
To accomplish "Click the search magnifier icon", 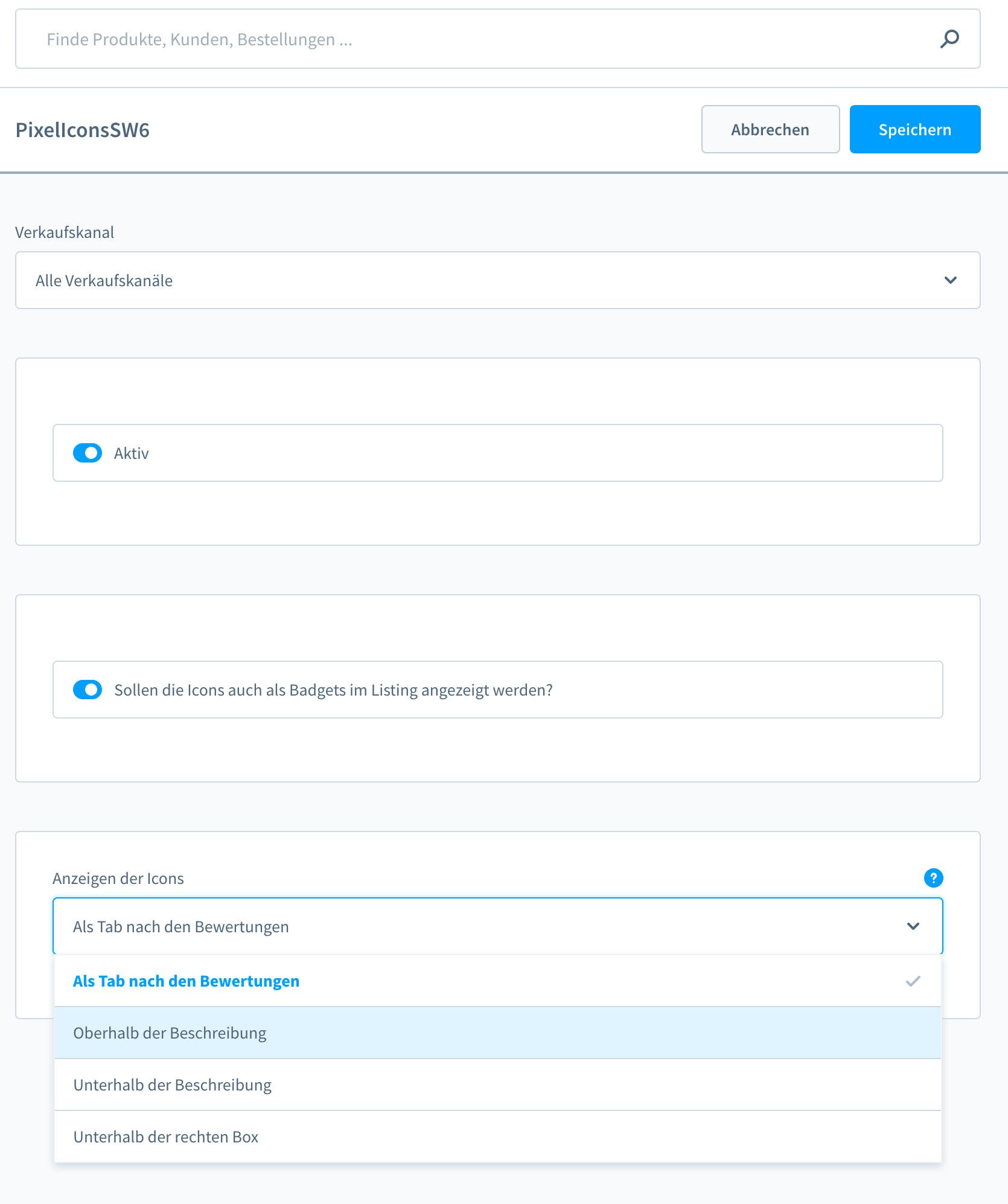I will (949, 39).
